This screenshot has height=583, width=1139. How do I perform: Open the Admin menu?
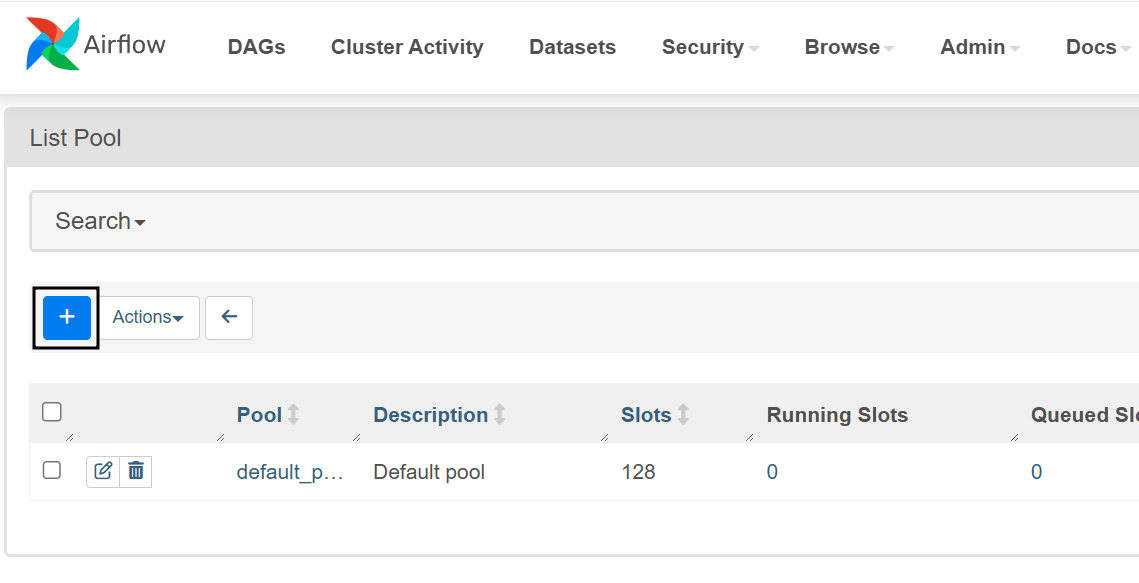[x=980, y=47]
